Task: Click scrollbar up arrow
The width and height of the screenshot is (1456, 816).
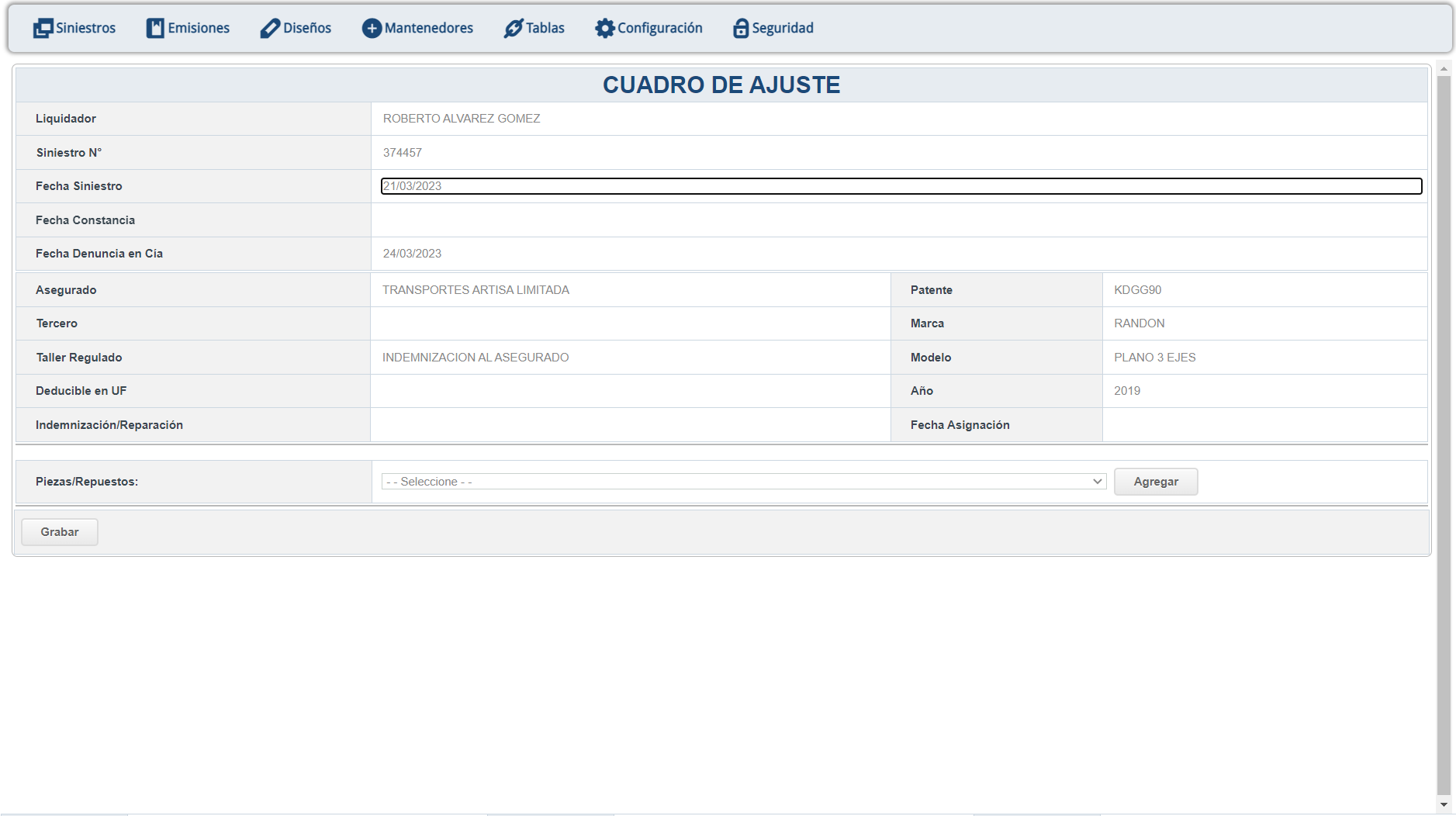Action: [1444, 69]
